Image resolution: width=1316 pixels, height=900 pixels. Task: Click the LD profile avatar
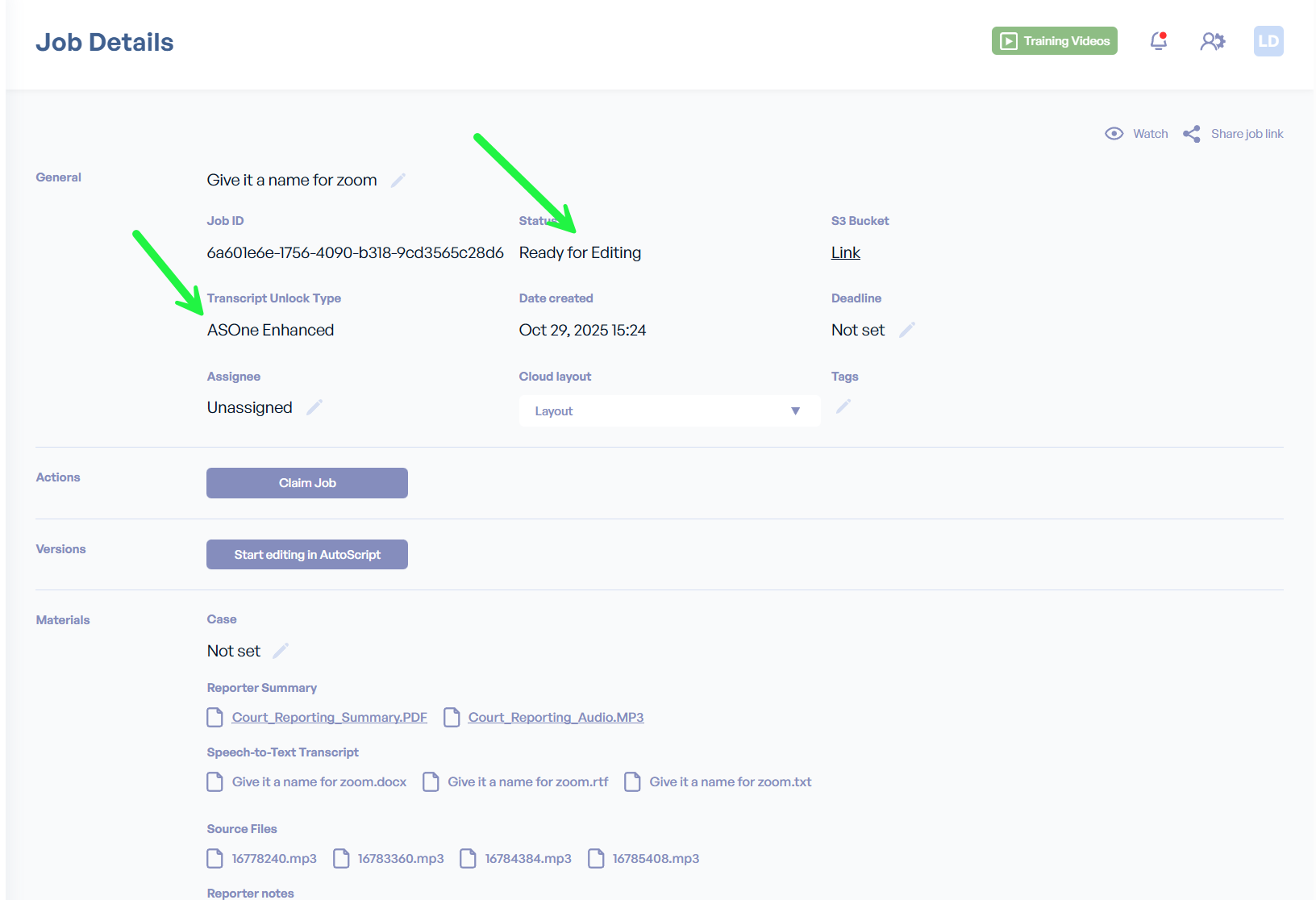(x=1268, y=41)
